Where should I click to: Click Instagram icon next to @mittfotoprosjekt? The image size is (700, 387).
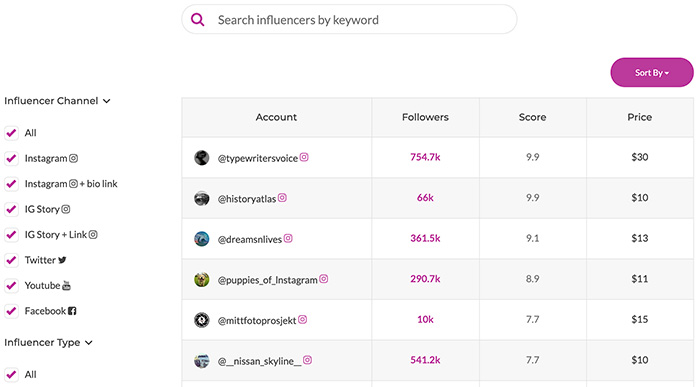(x=302, y=320)
